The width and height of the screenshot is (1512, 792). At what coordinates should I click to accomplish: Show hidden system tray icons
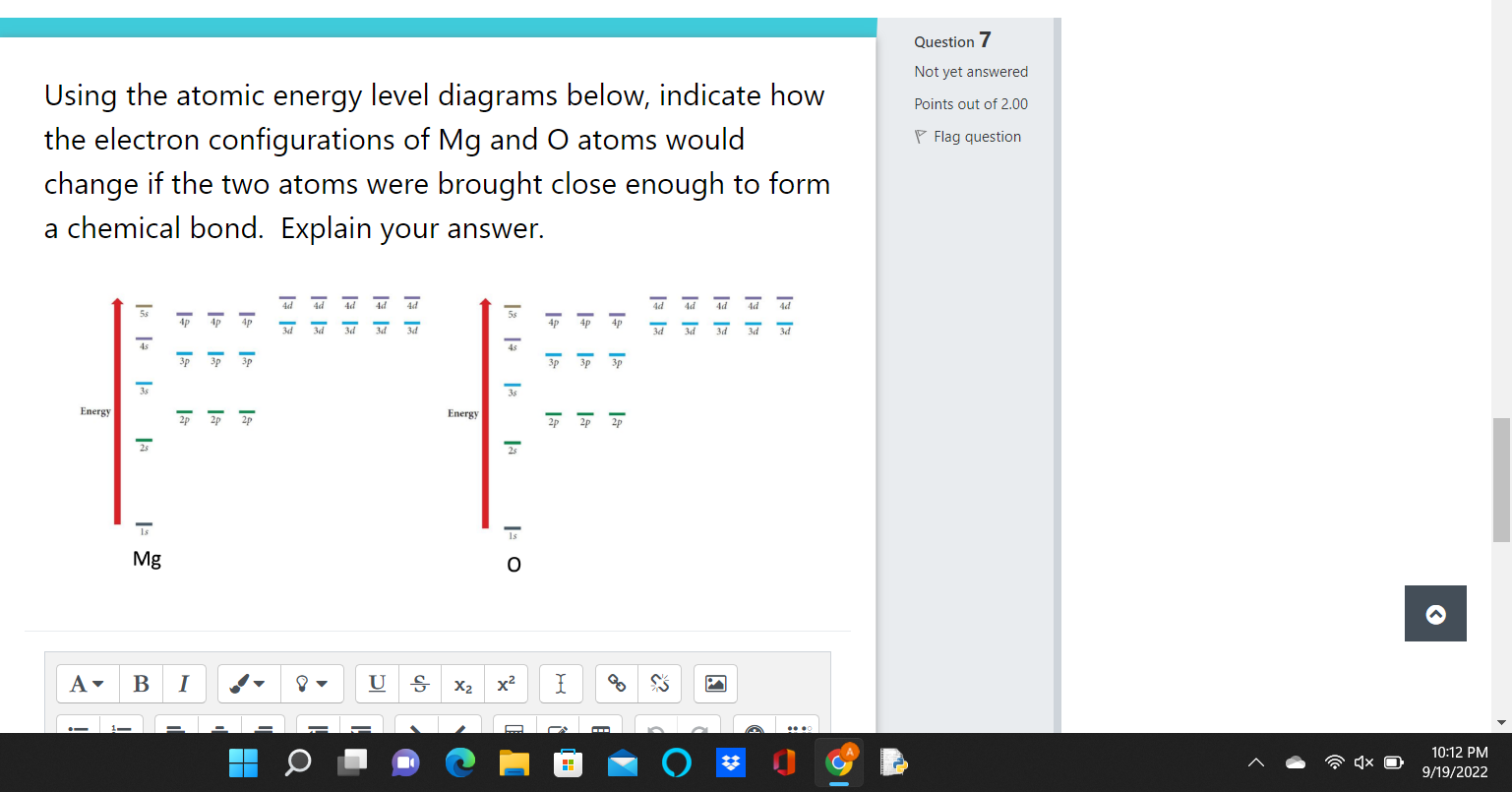point(1256,762)
